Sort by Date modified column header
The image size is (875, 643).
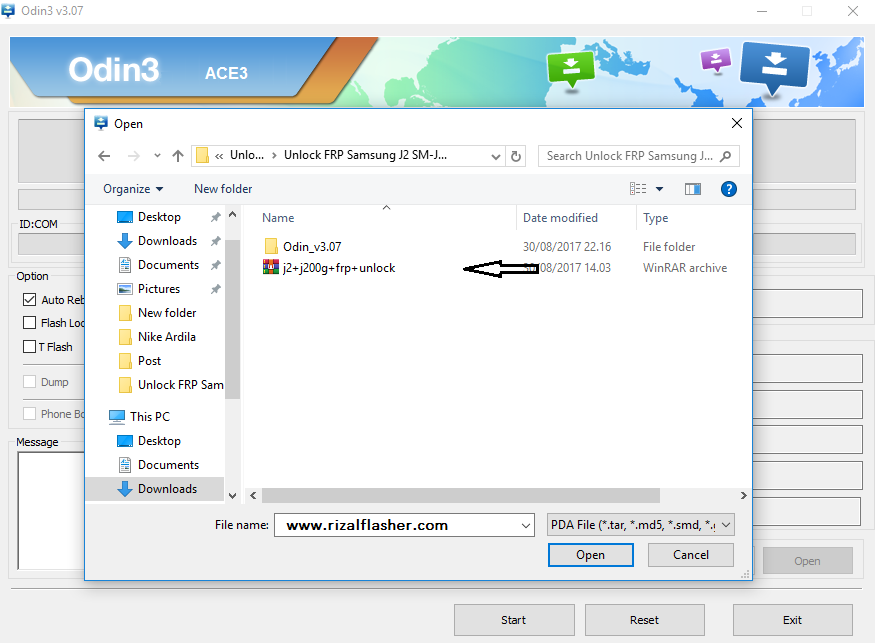[x=560, y=218]
